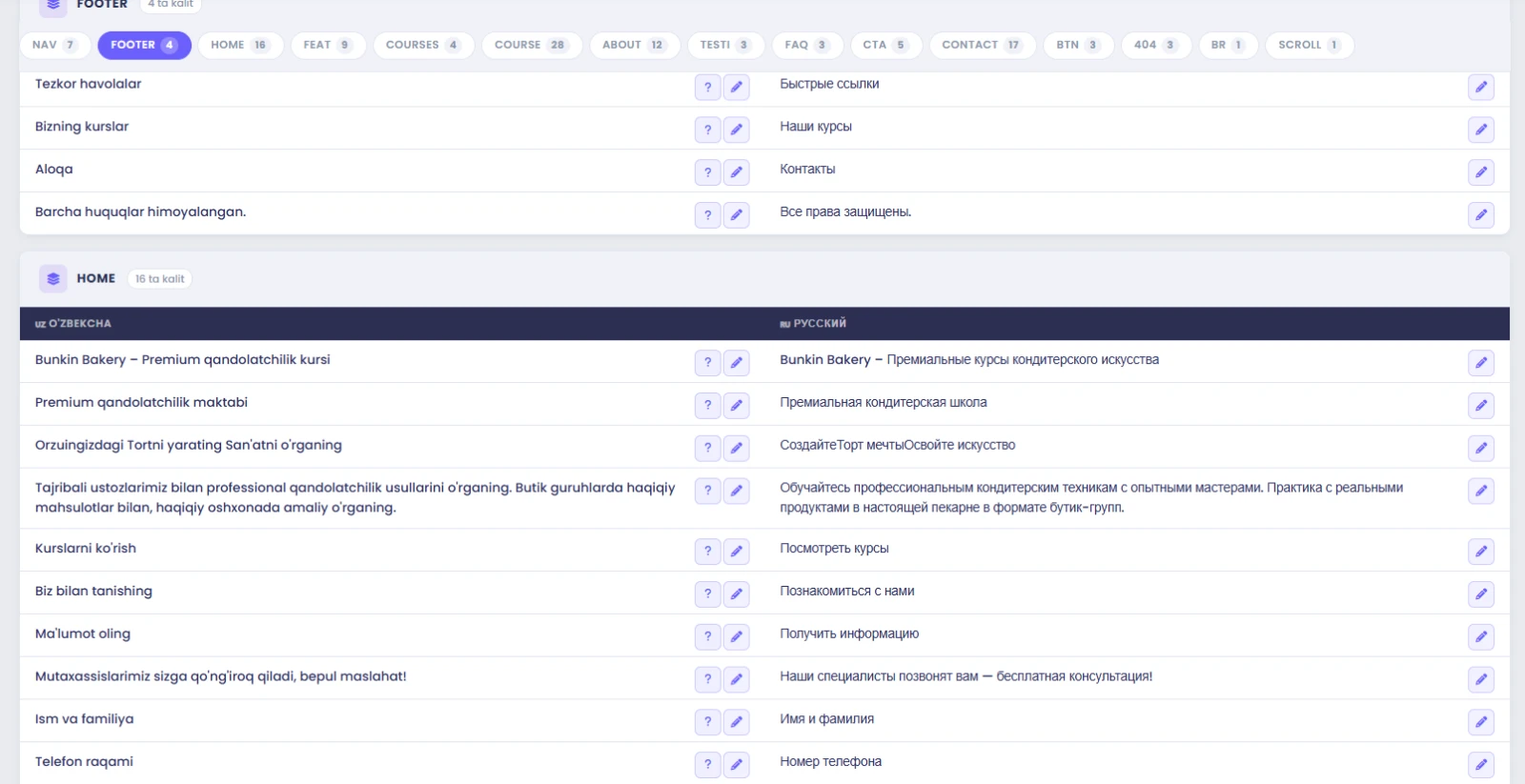Viewport: 1525px width, 784px height.
Task: Edit Russian text 'Познакомиться с нами'
Action: coord(1480,594)
